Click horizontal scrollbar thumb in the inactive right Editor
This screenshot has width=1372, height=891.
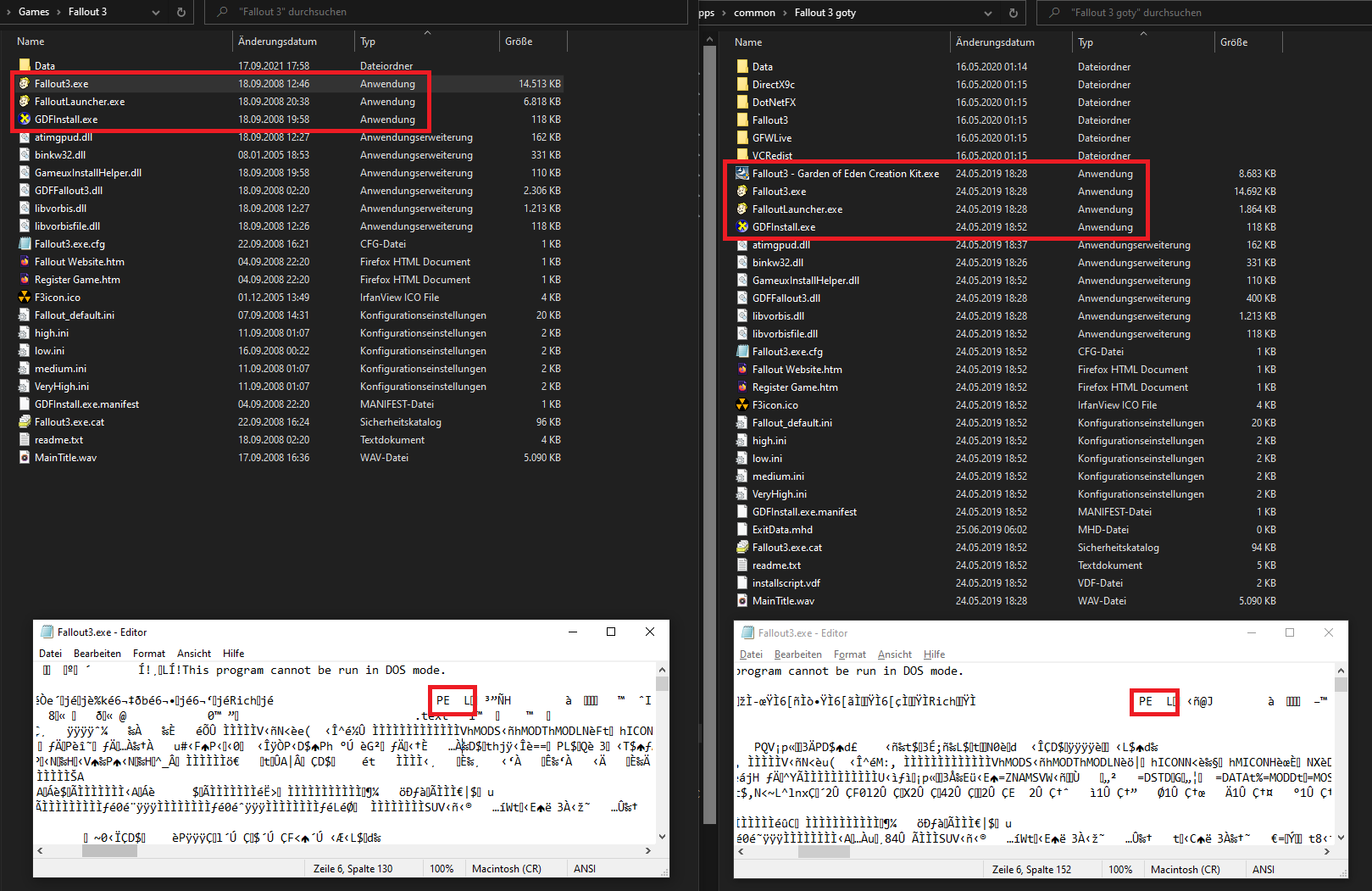[x=824, y=851]
